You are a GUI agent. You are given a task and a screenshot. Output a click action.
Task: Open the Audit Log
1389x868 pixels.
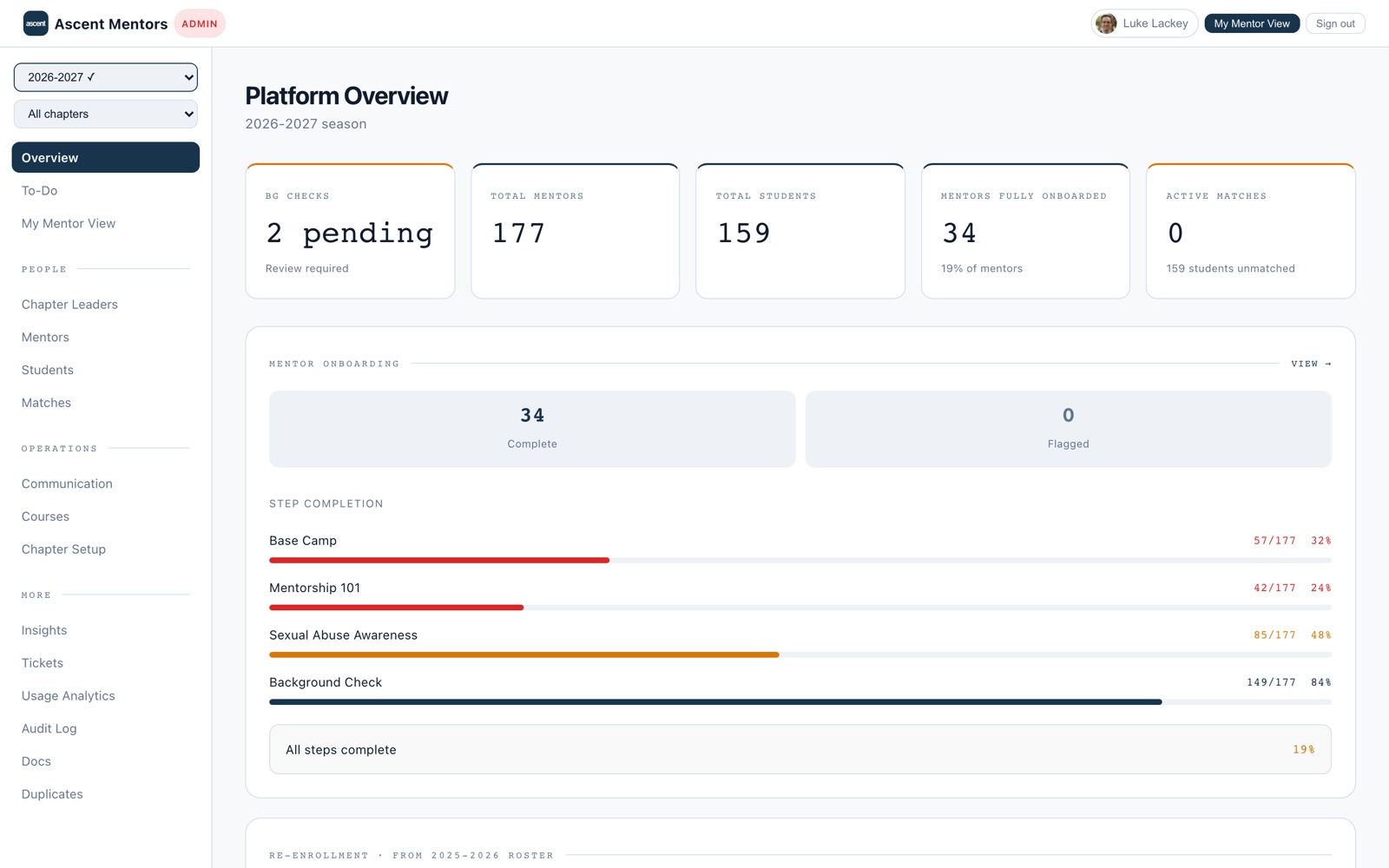(49, 729)
